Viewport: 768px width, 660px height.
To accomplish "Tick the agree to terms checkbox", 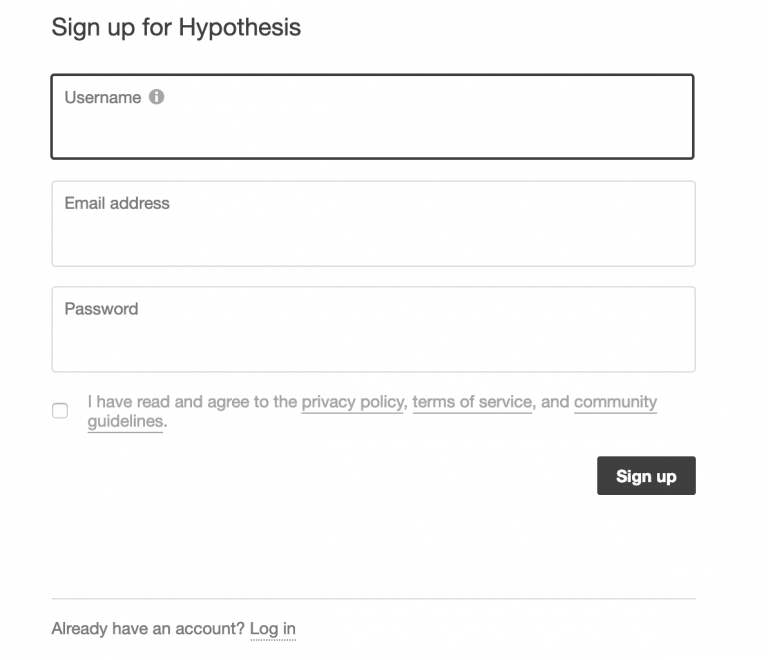I will coord(60,410).
